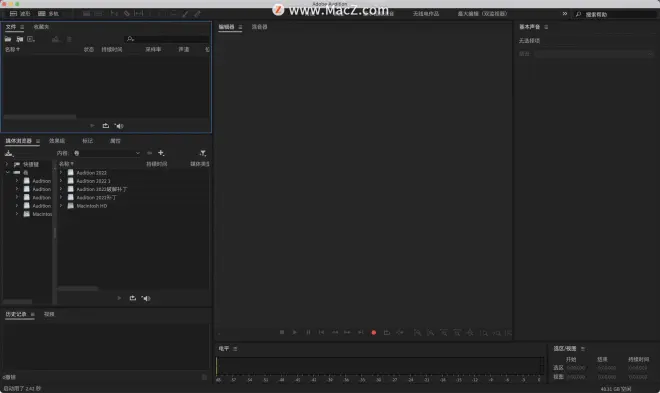660x393 pixels.
Task: Click the Rewind button in transport
Action: click(335, 332)
